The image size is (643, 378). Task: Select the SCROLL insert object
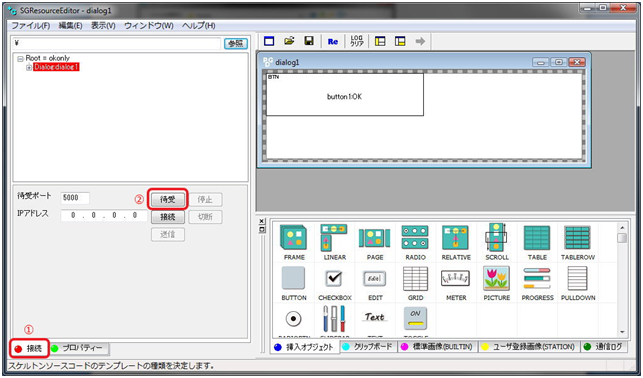[497, 242]
